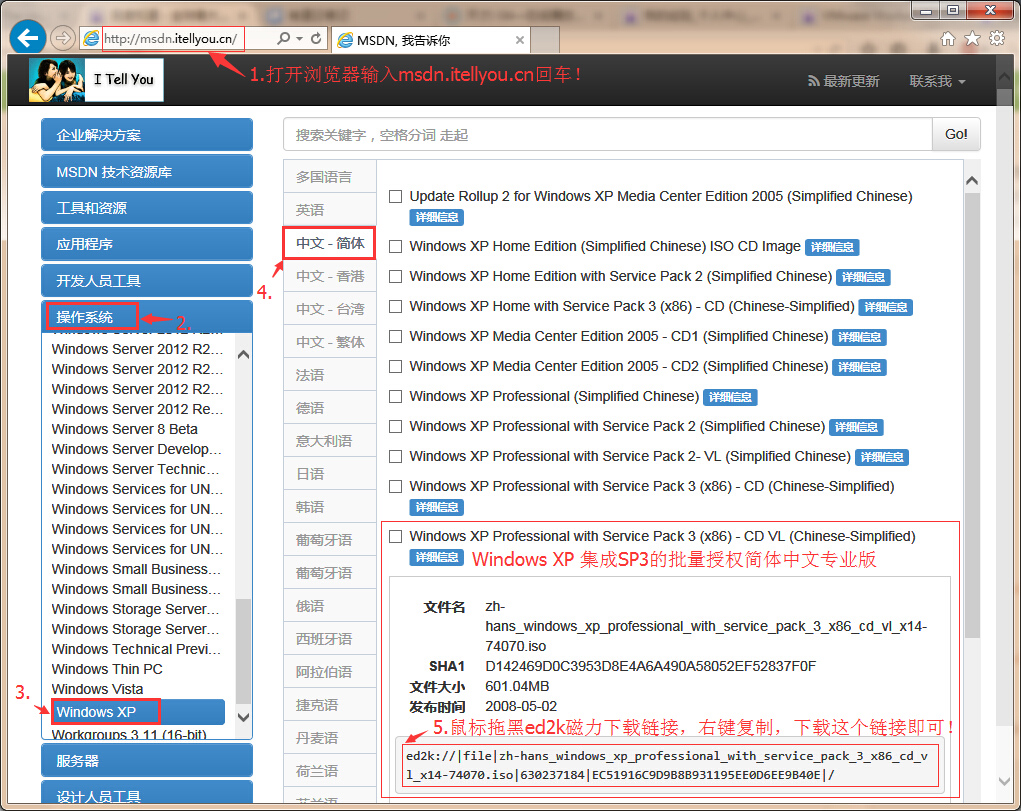The image size is (1021, 811).
Task: Check Windows XP Professional (Simplified Chinese) checkbox
Action: click(x=395, y=397)
